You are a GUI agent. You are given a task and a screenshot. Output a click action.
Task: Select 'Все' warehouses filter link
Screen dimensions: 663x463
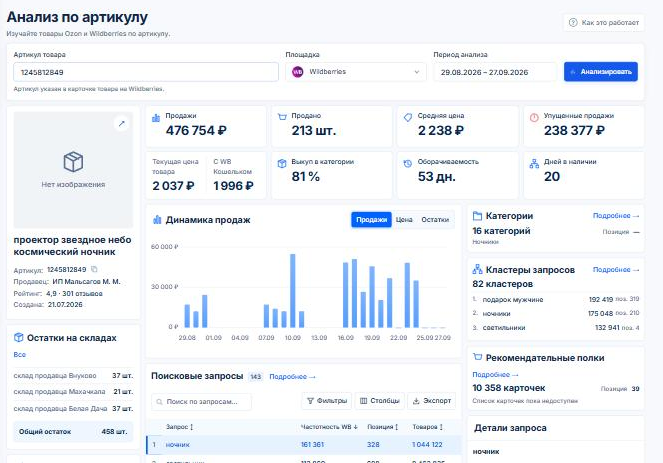(x=19, y=355)
